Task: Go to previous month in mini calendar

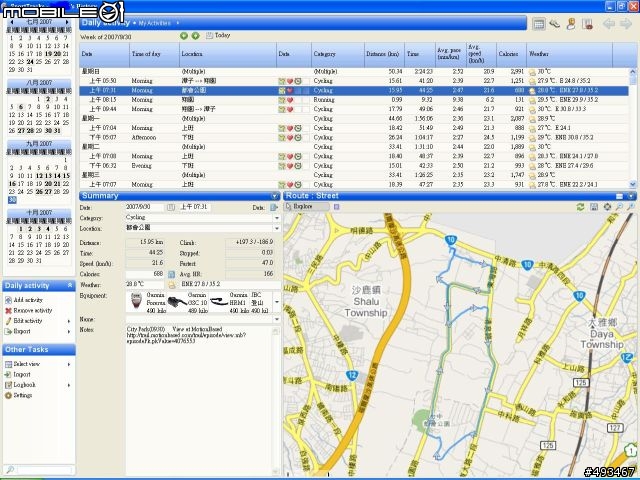Action: click(11, 22)
